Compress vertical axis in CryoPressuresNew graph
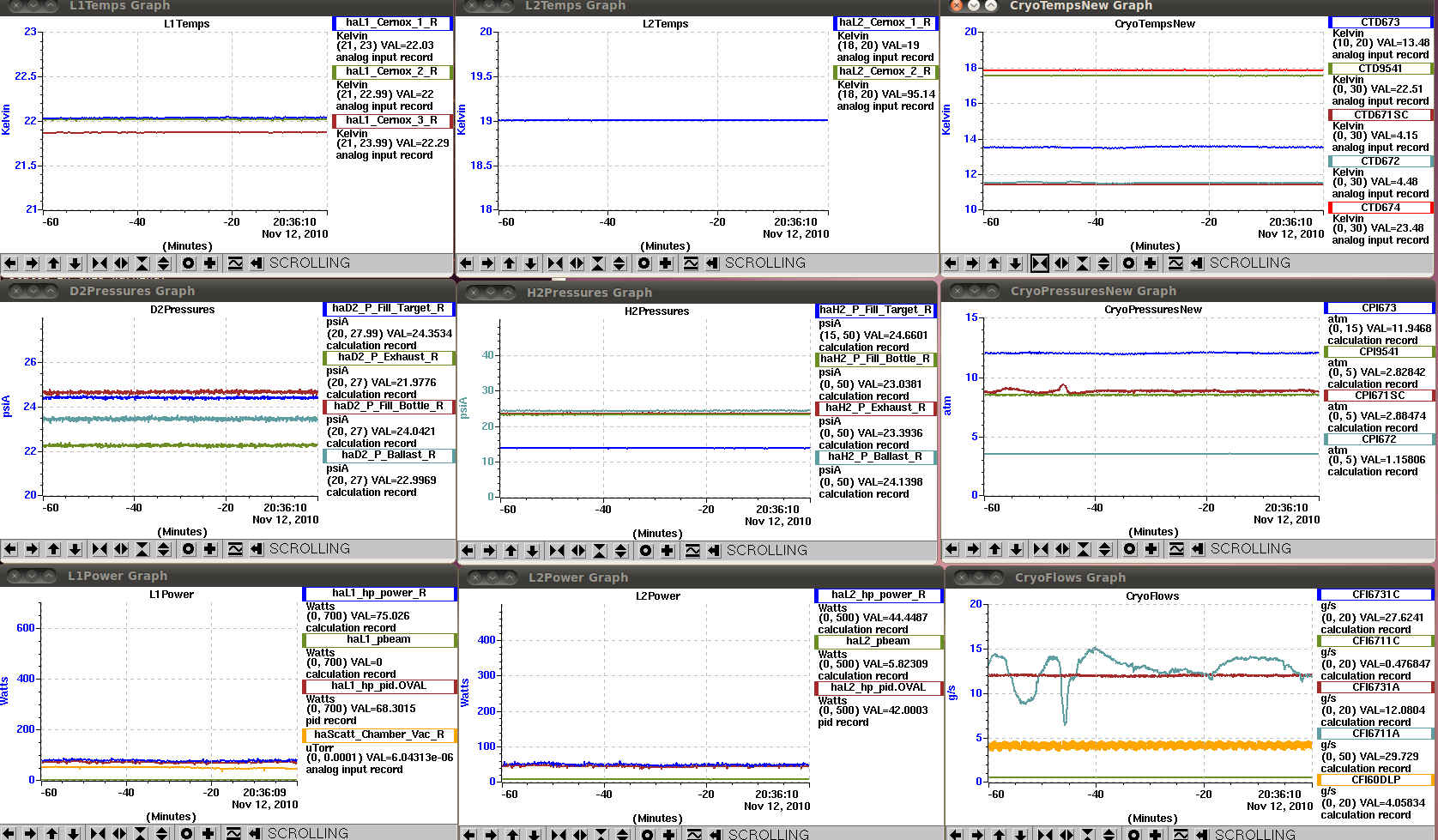The height and width of the screenshot is (840, 1438). (1084, 549)
